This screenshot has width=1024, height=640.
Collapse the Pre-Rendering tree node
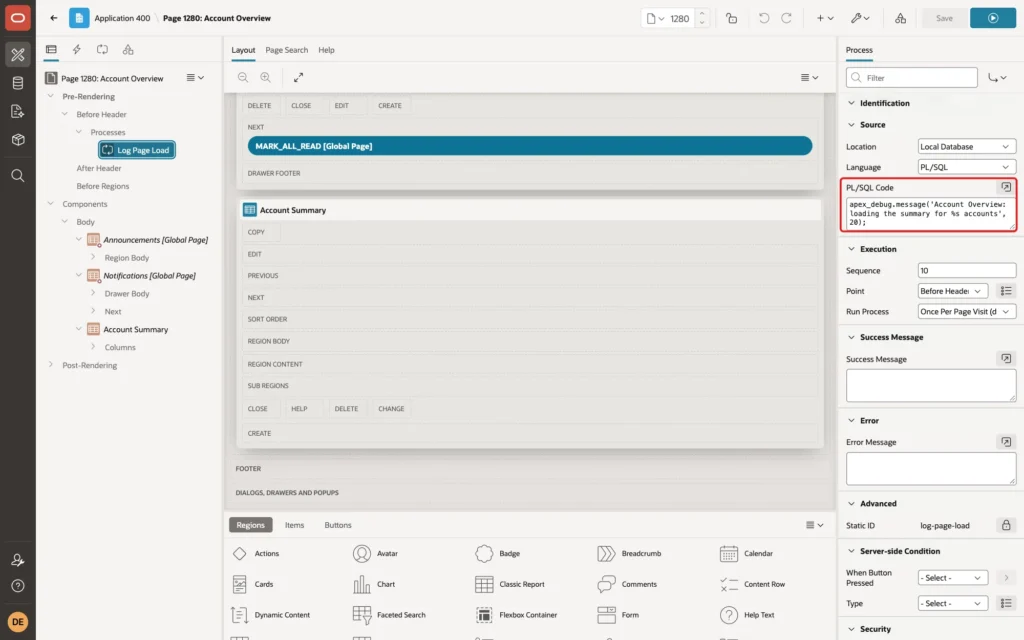click(x=51, y=96)
